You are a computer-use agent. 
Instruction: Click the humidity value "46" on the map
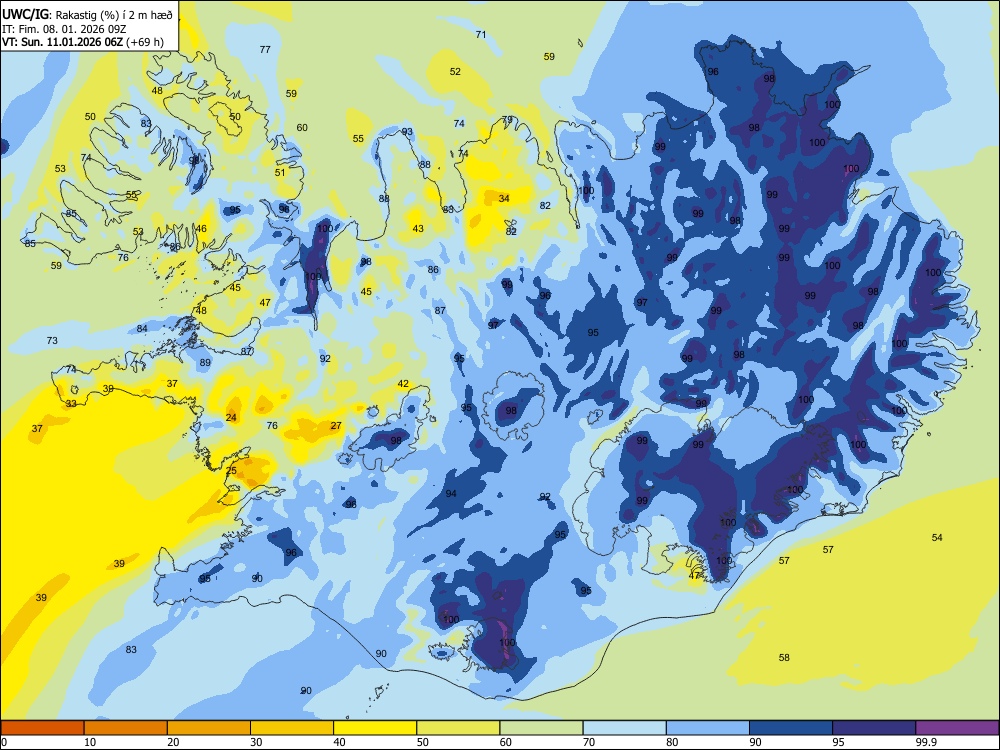[x=201, y=228]
